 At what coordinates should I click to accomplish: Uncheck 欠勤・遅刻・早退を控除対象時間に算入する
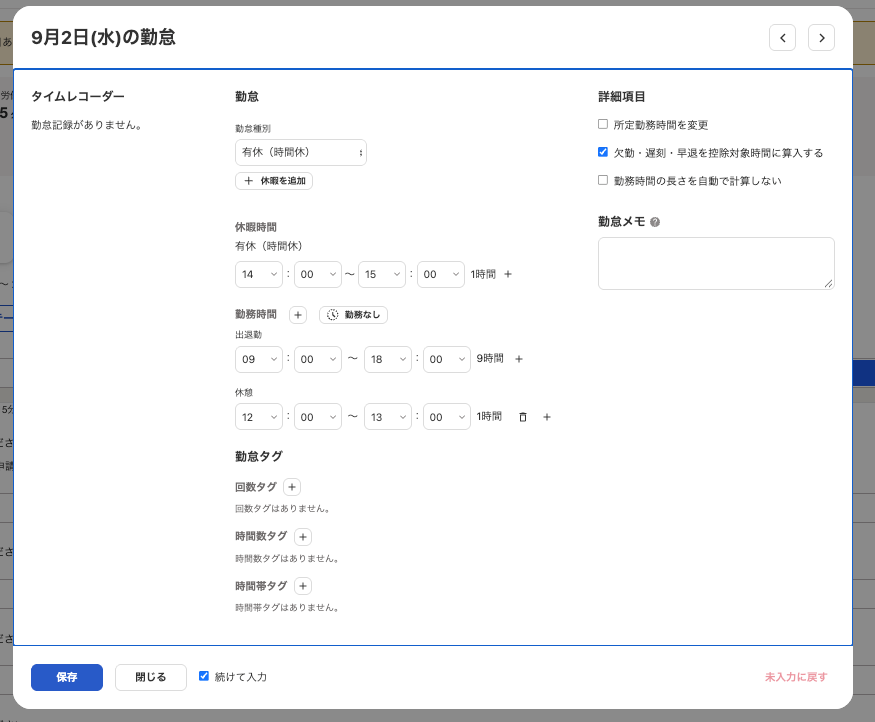pyautogui.click(x=603, y=152)
